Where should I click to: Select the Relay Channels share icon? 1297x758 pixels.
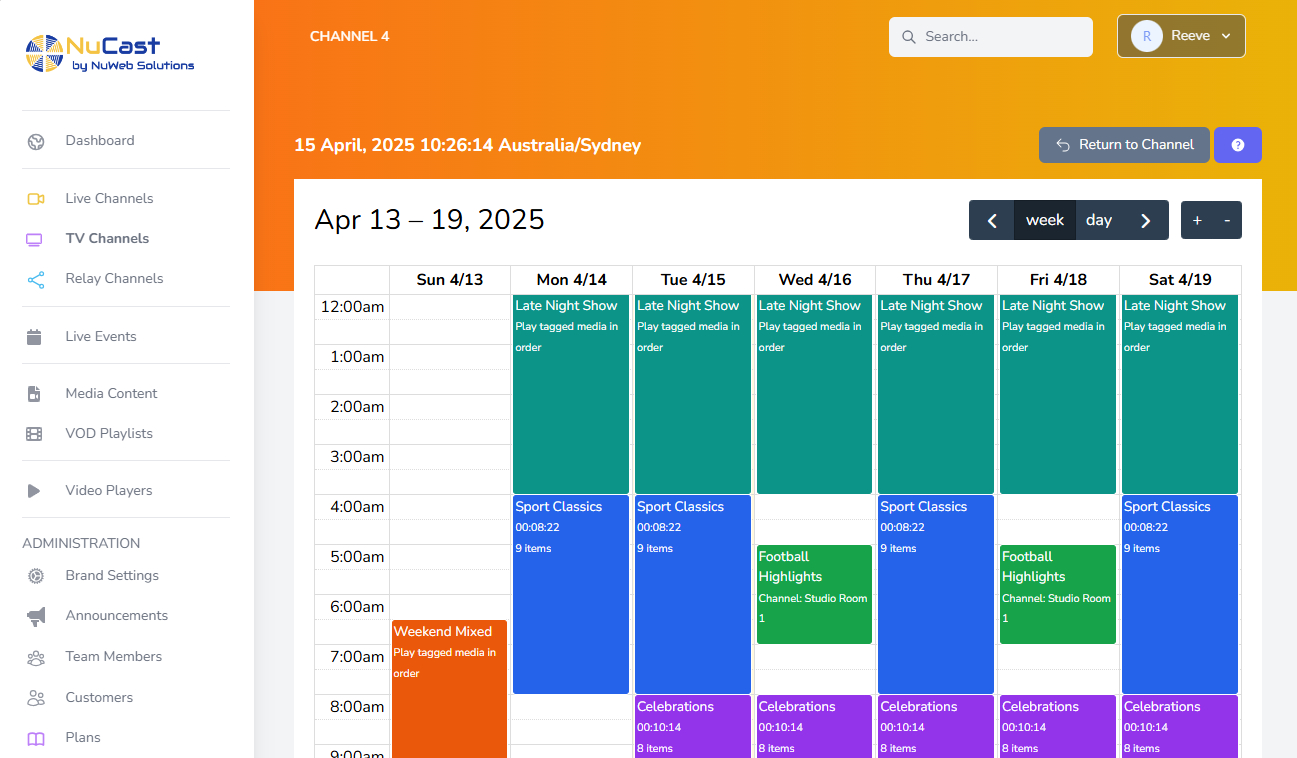point(35,279)
